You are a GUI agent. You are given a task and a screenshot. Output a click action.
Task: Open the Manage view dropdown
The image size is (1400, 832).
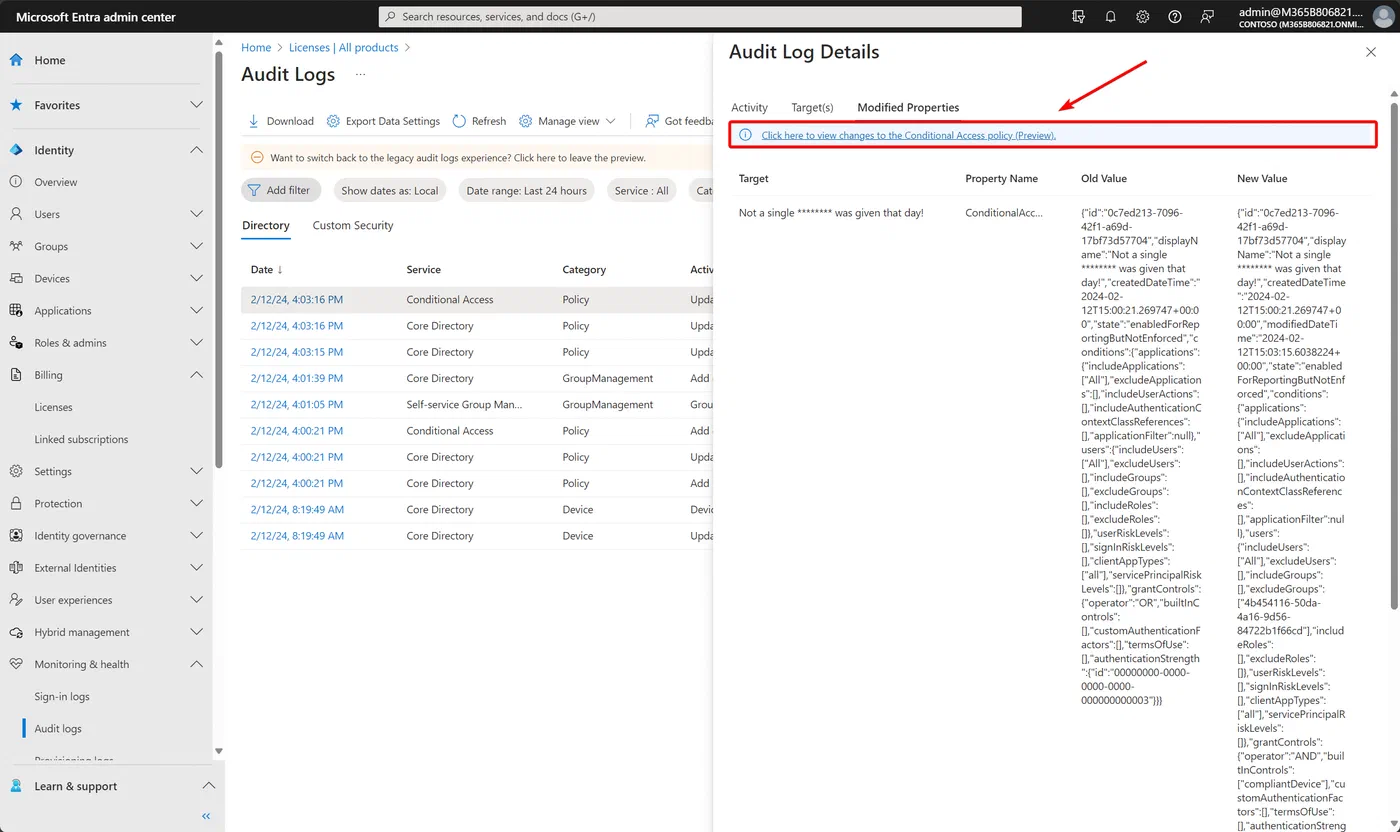tap(567, 121)
